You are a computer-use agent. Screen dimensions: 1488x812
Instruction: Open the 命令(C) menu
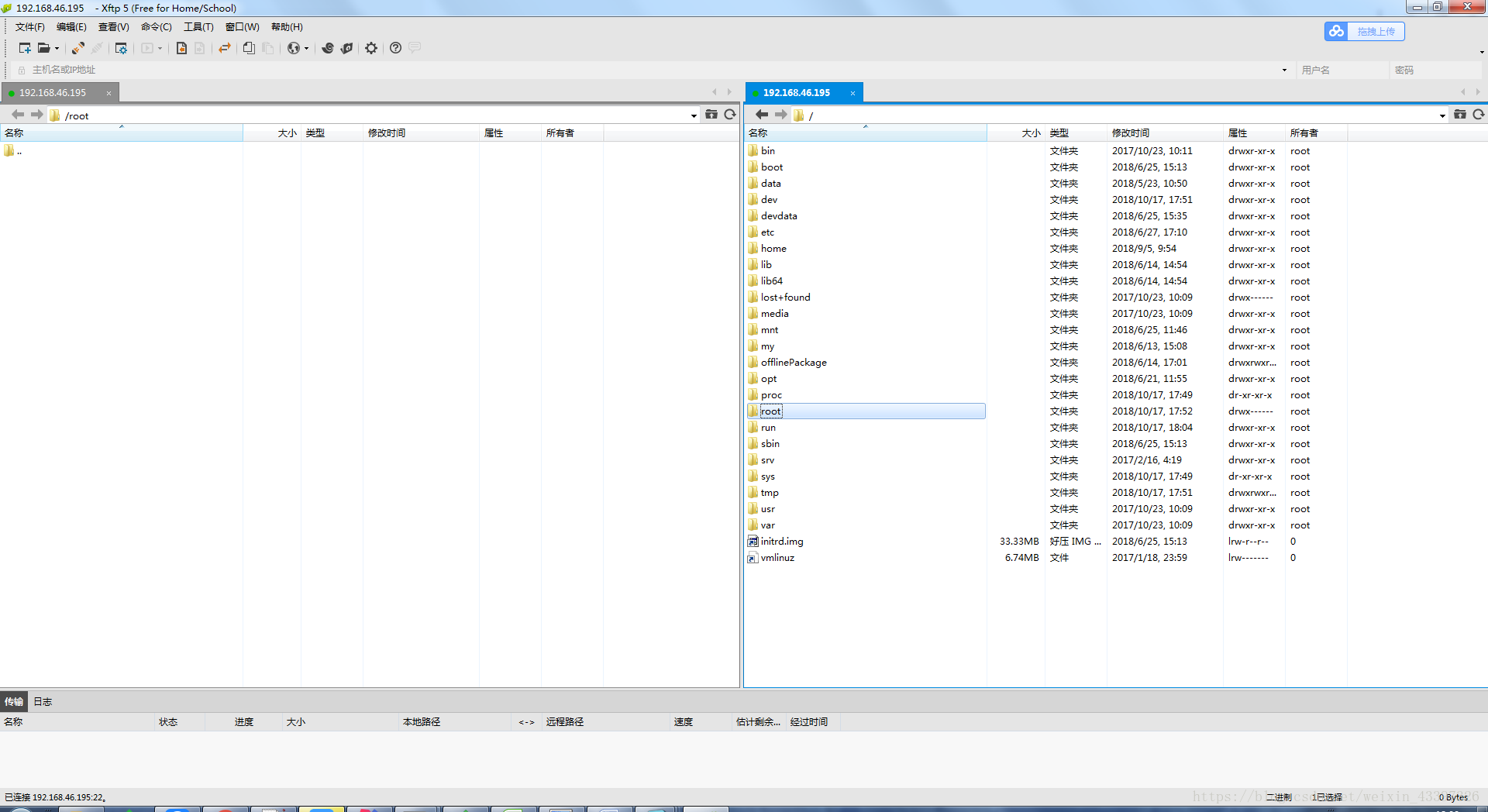(x=156, y=27)
